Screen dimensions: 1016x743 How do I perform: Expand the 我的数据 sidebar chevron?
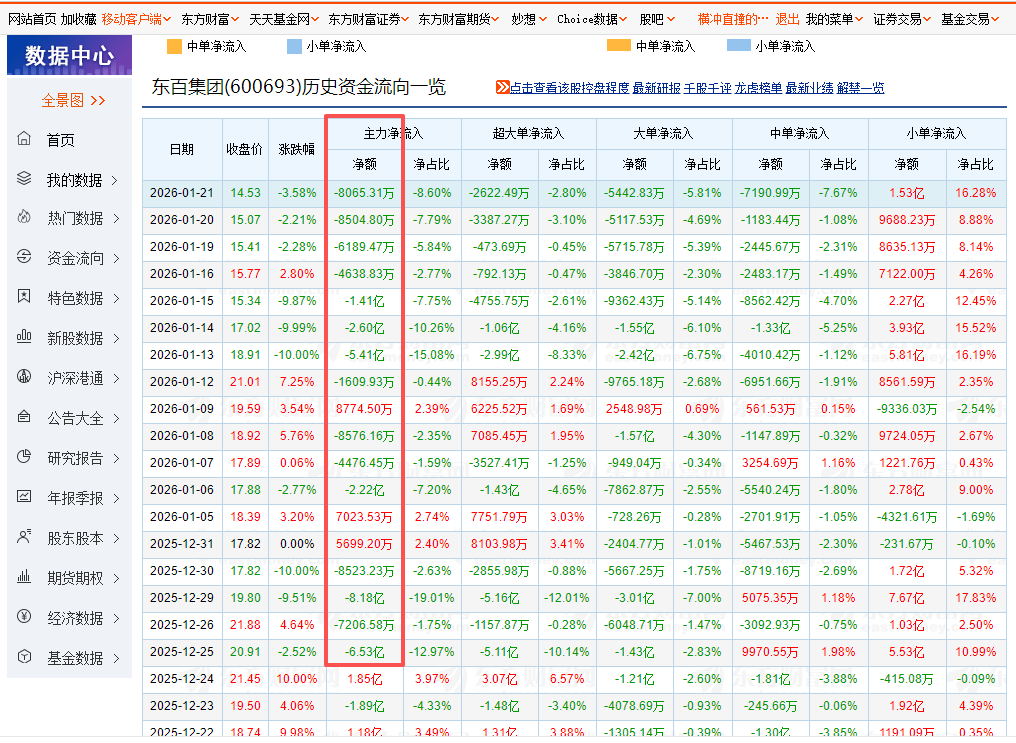pos(115,180)
